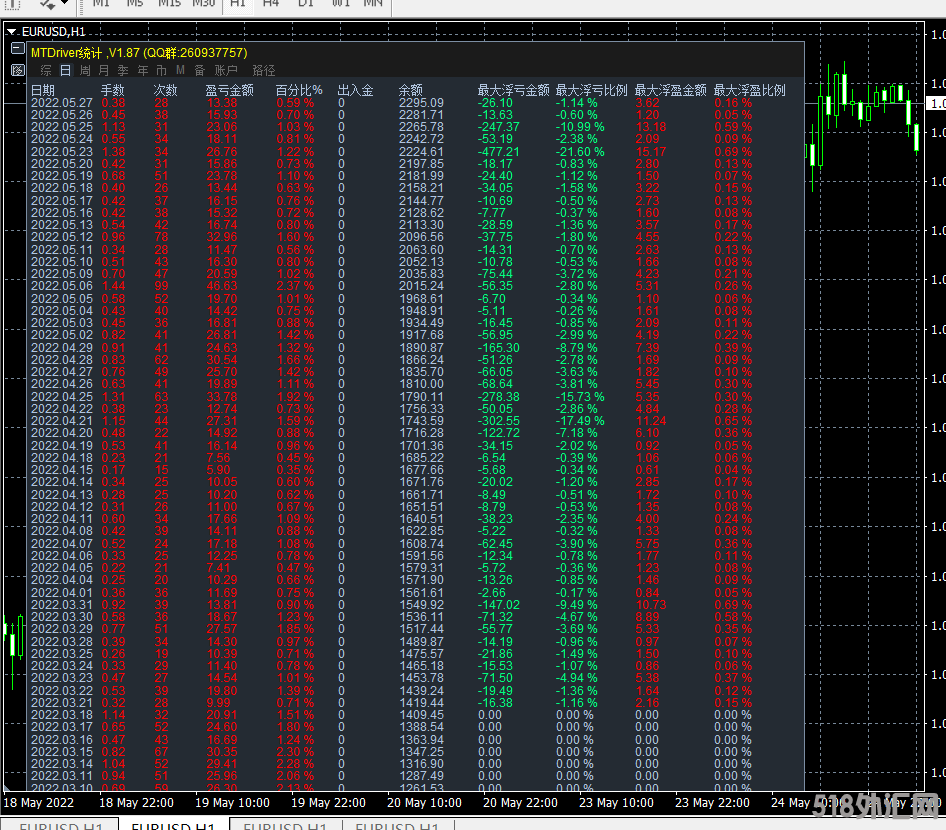946x830 pixels.
Task: Click the 盈亏金额 column header
Action: click(x=229, y=90)
